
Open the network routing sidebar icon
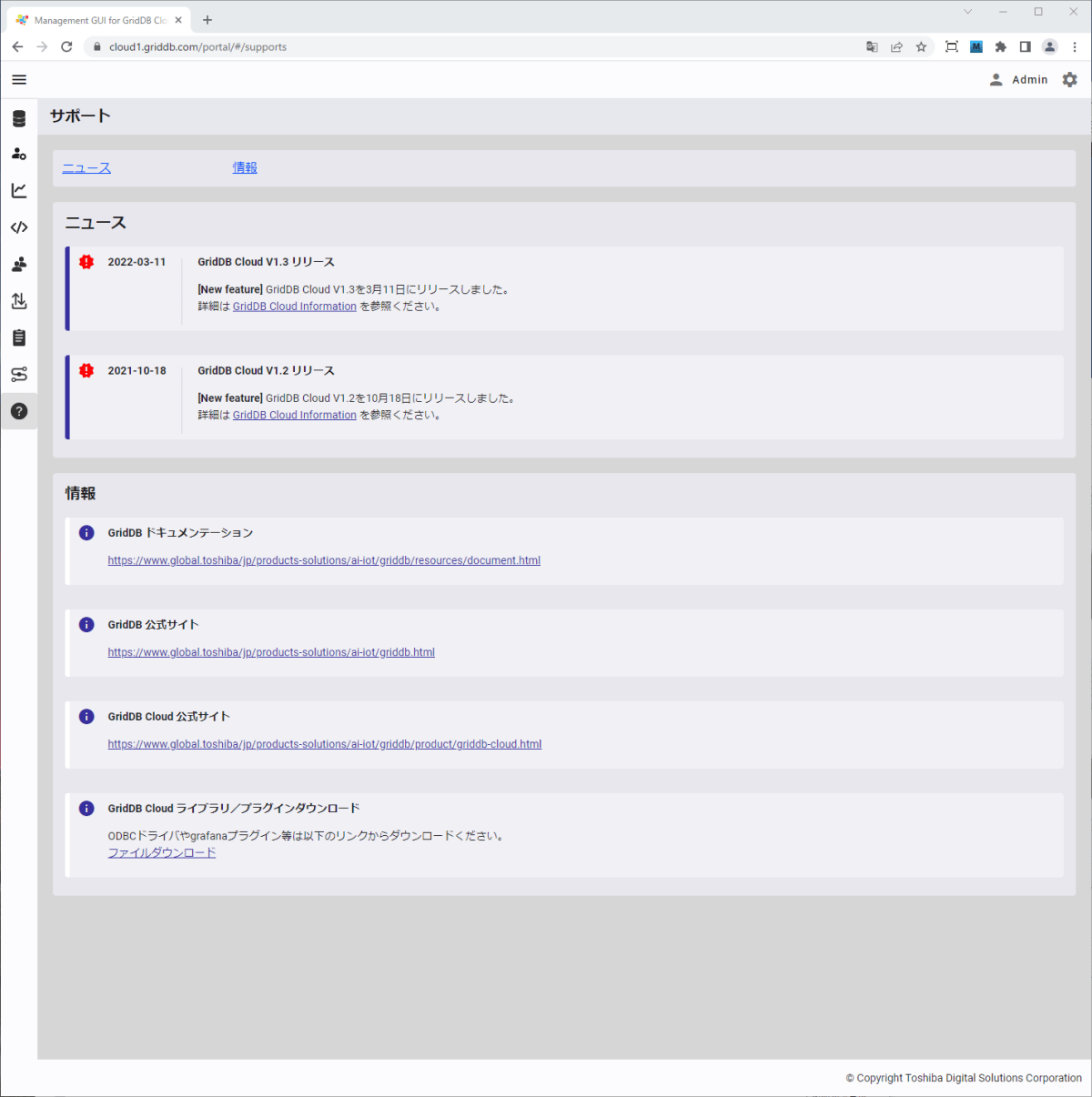pyautogui.click(x=19, y=375)
